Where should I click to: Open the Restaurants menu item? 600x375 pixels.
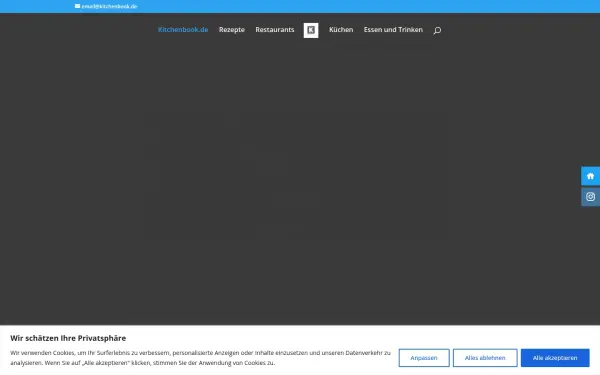pos(275,29)
